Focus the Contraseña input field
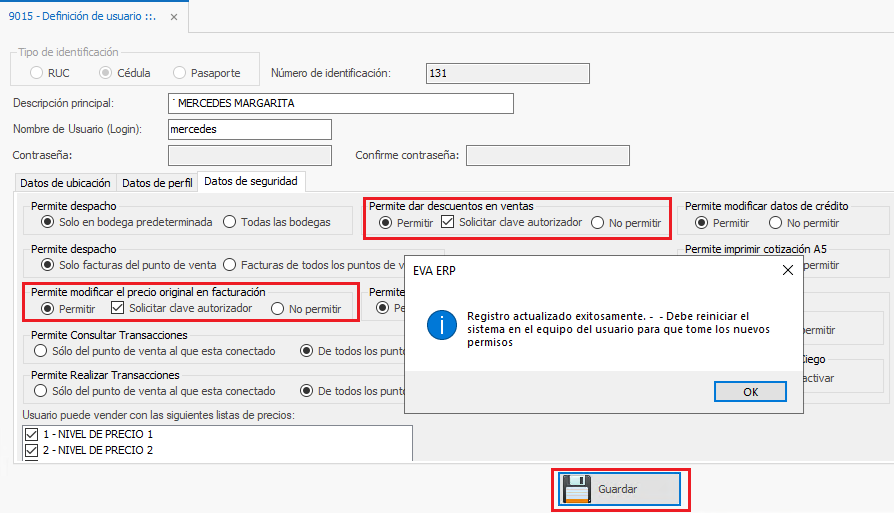The width and height of the screenshot is (894, 519). point(249,155)
